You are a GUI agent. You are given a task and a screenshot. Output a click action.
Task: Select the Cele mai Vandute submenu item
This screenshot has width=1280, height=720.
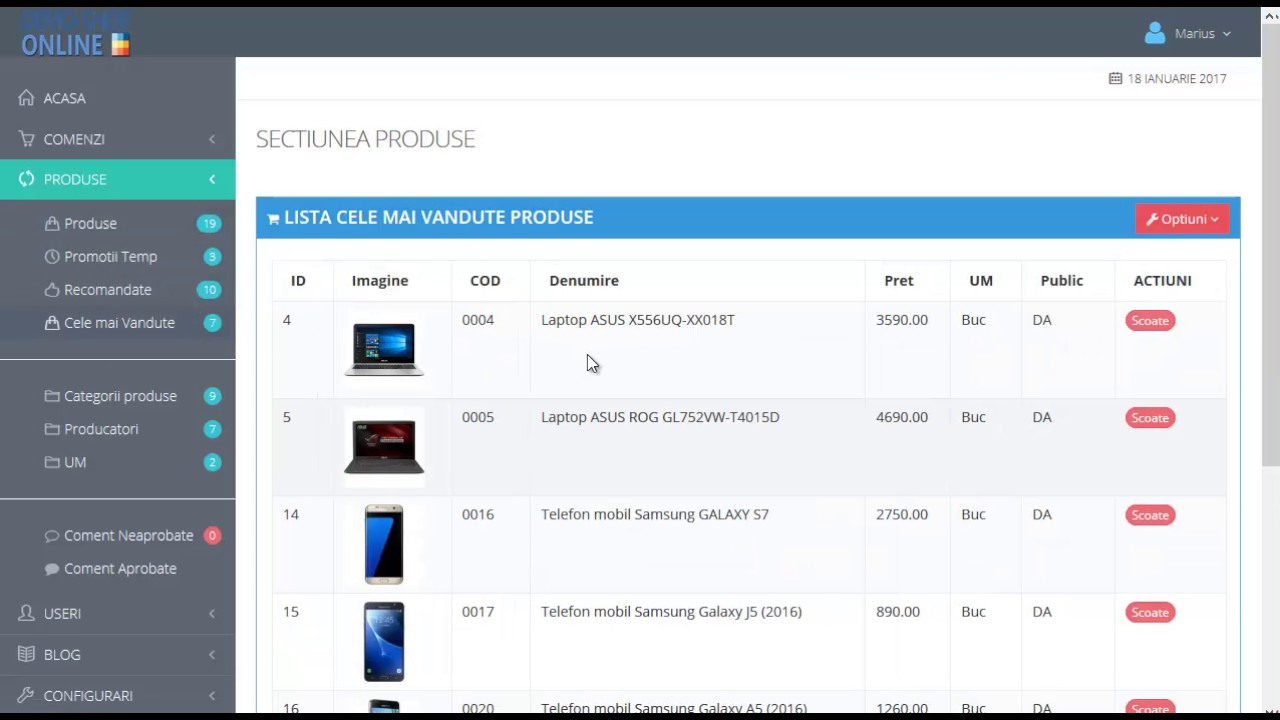click(x=117, y=322)
